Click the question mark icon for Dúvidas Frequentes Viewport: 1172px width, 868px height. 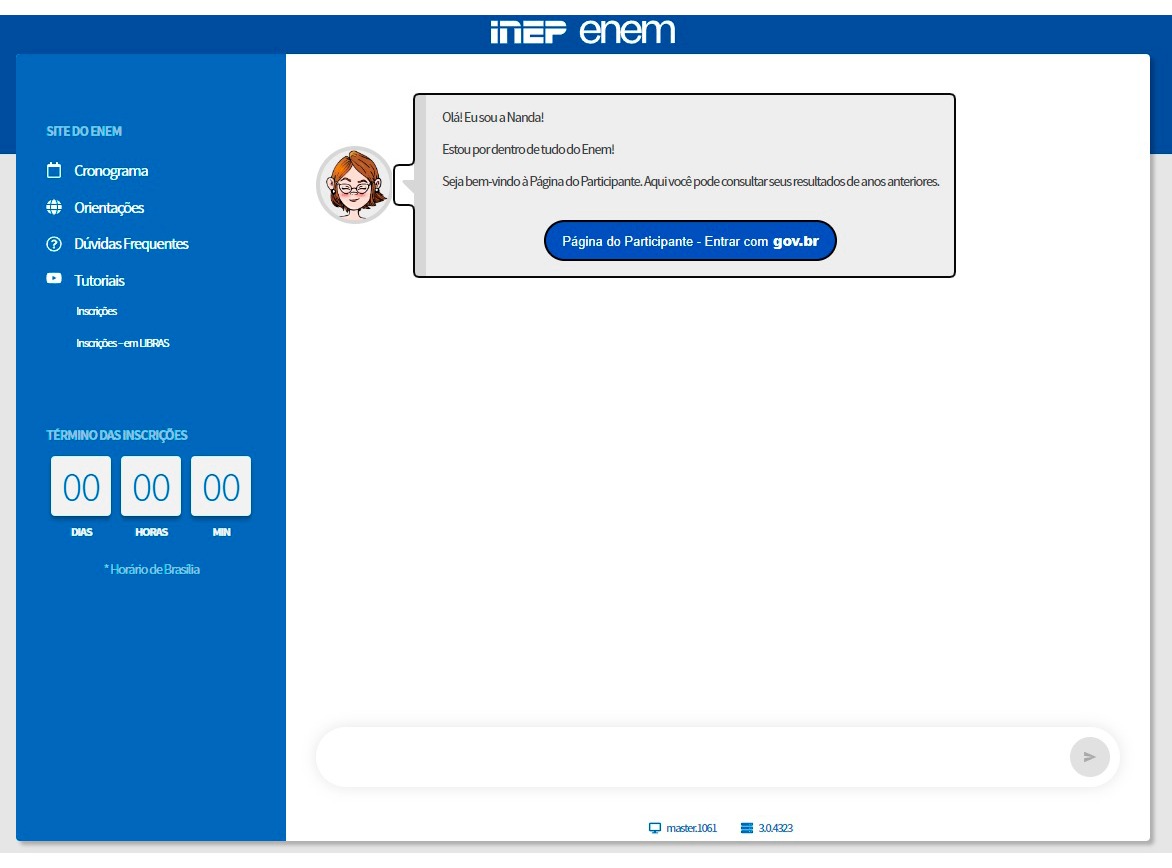54,244
